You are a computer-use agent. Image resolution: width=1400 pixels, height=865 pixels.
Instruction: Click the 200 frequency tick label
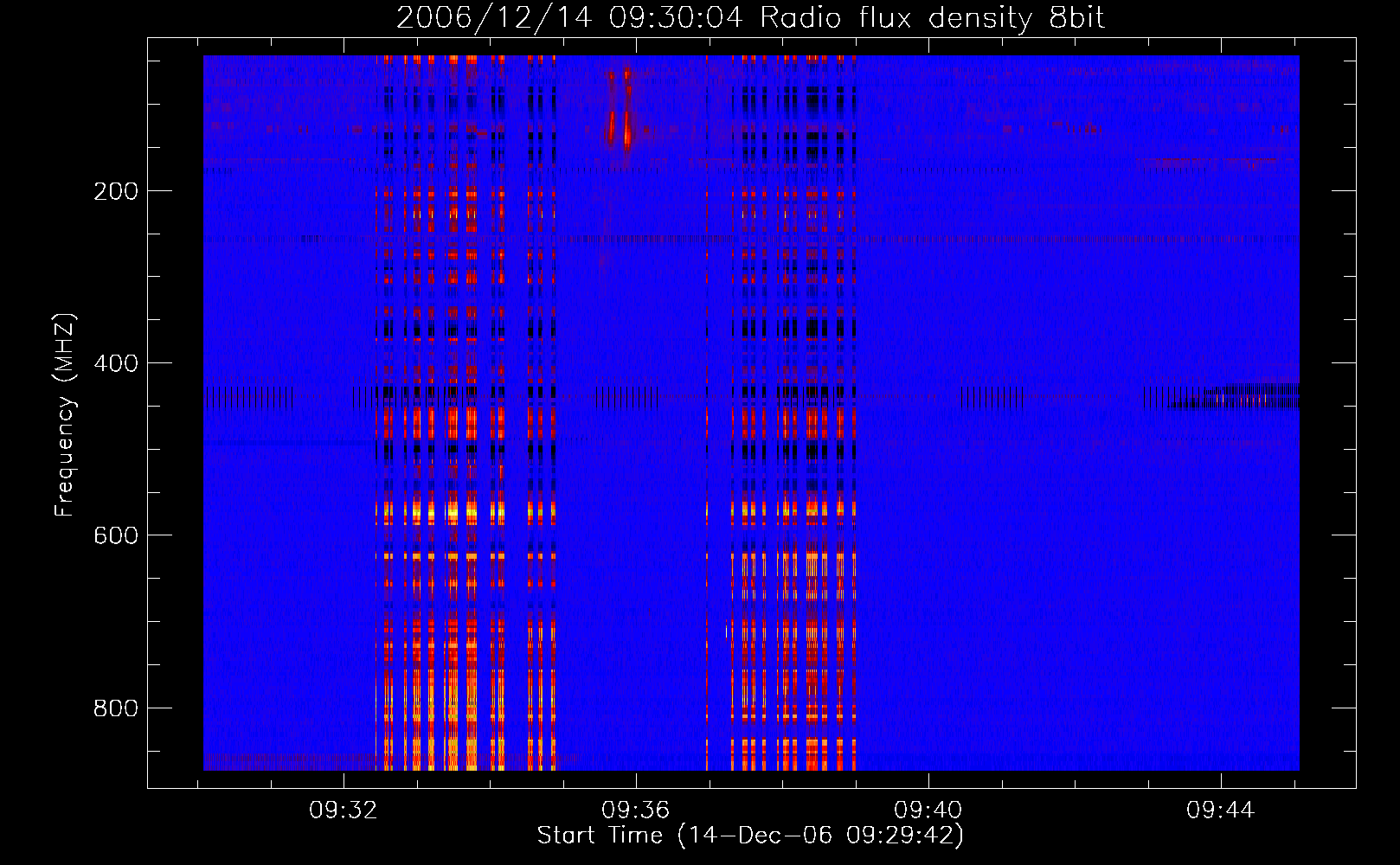coord(116,191)
